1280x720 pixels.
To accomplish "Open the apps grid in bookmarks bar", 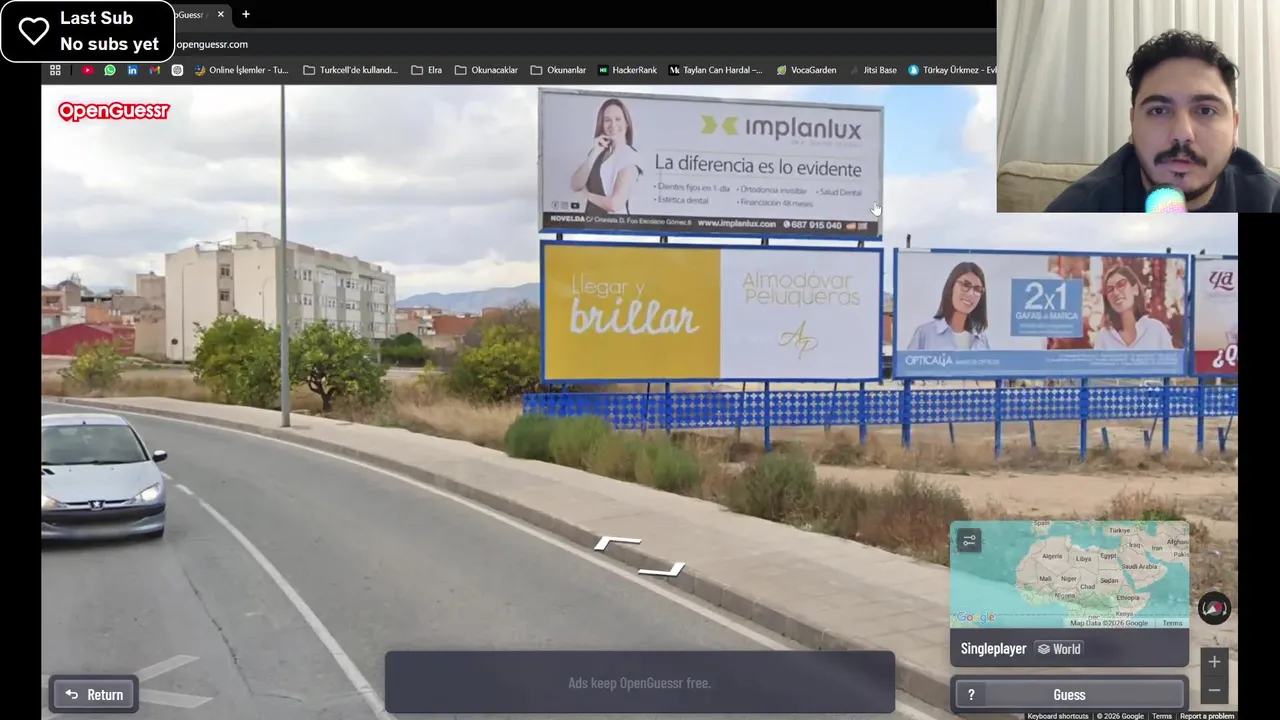I will pos(55,70).
